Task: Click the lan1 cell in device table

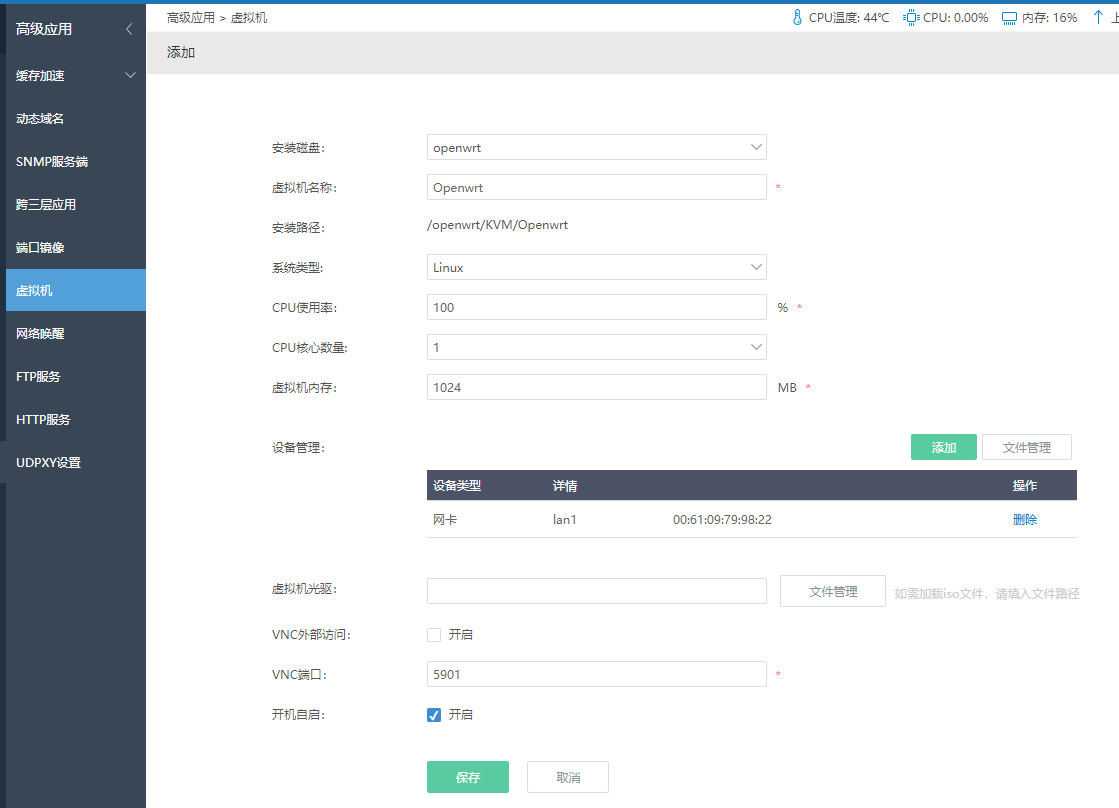Action: 564,520
